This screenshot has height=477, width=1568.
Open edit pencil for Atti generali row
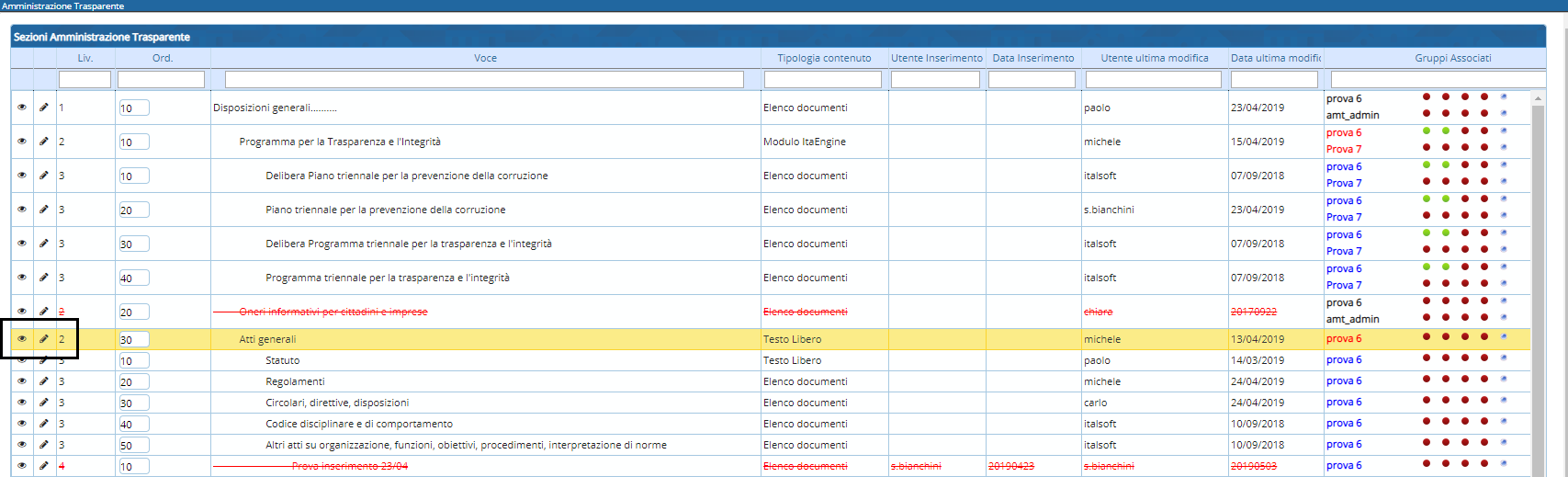43,339
